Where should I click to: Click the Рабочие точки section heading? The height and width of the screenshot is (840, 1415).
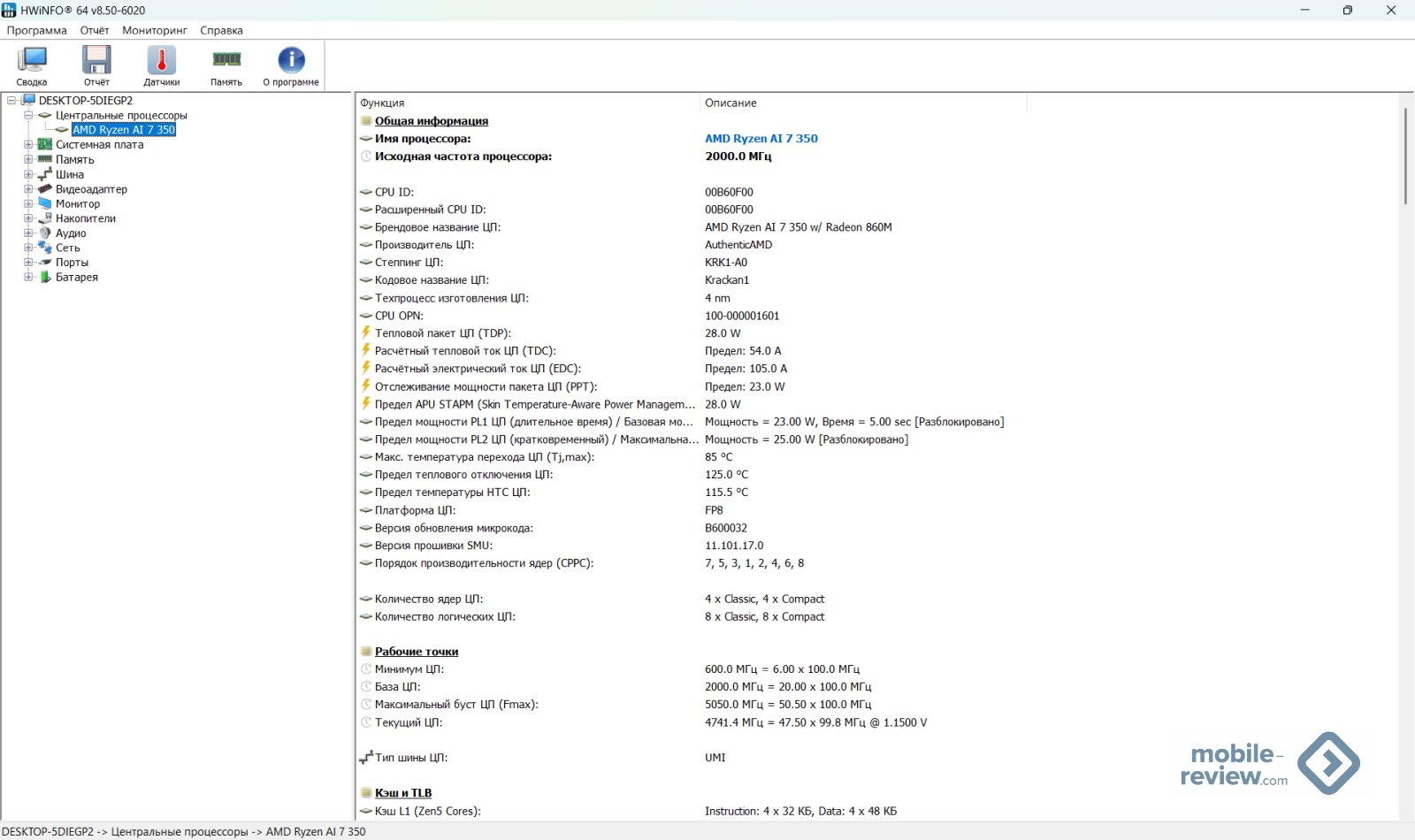(417, 652)
